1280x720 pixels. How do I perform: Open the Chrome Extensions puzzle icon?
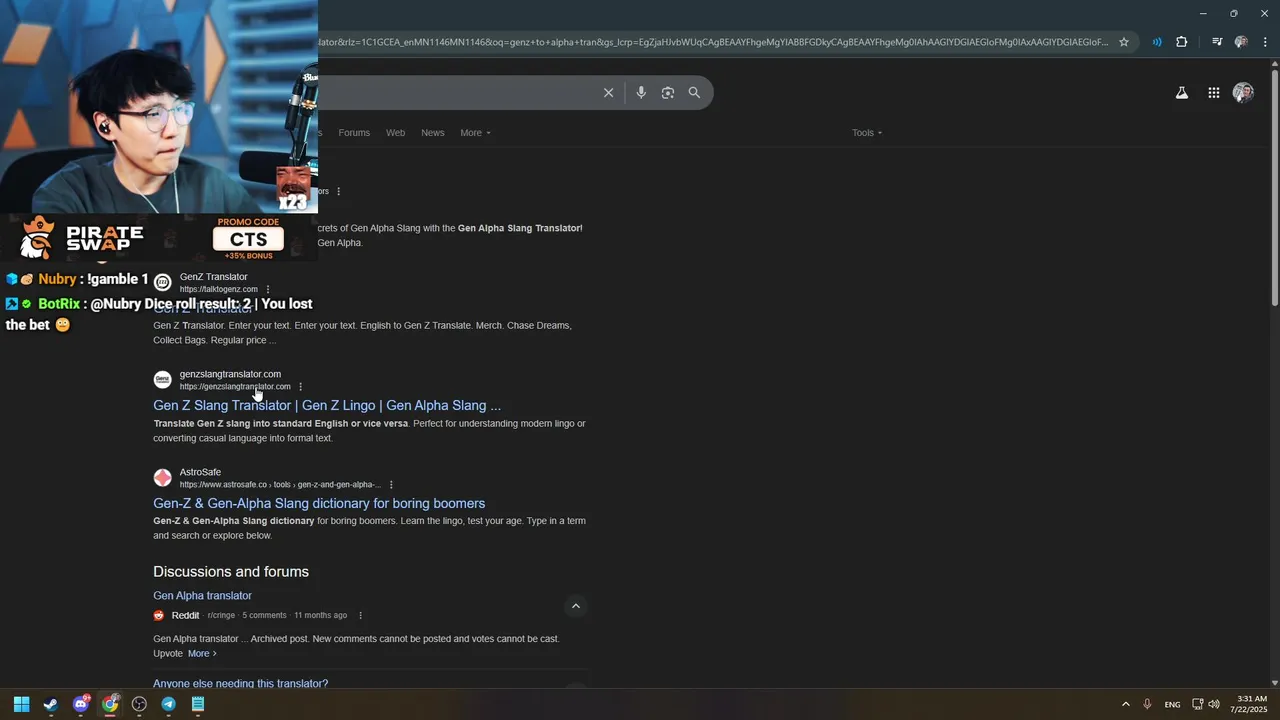[1182, 42]
